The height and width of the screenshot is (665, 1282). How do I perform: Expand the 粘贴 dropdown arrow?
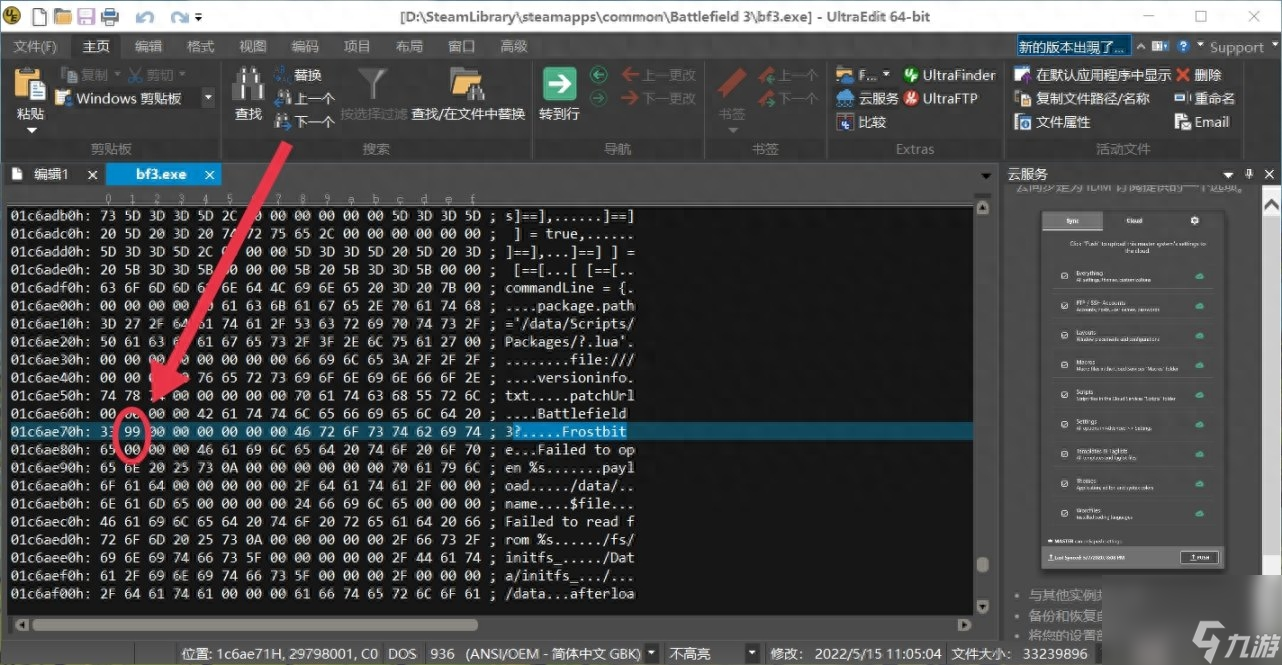(x=31, y=130)
